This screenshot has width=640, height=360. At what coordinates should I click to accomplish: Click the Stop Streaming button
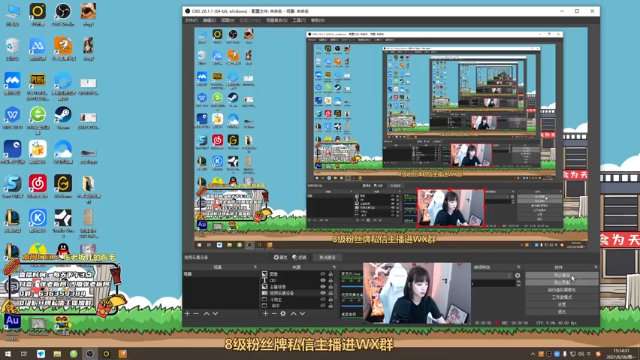pos(562,275)
